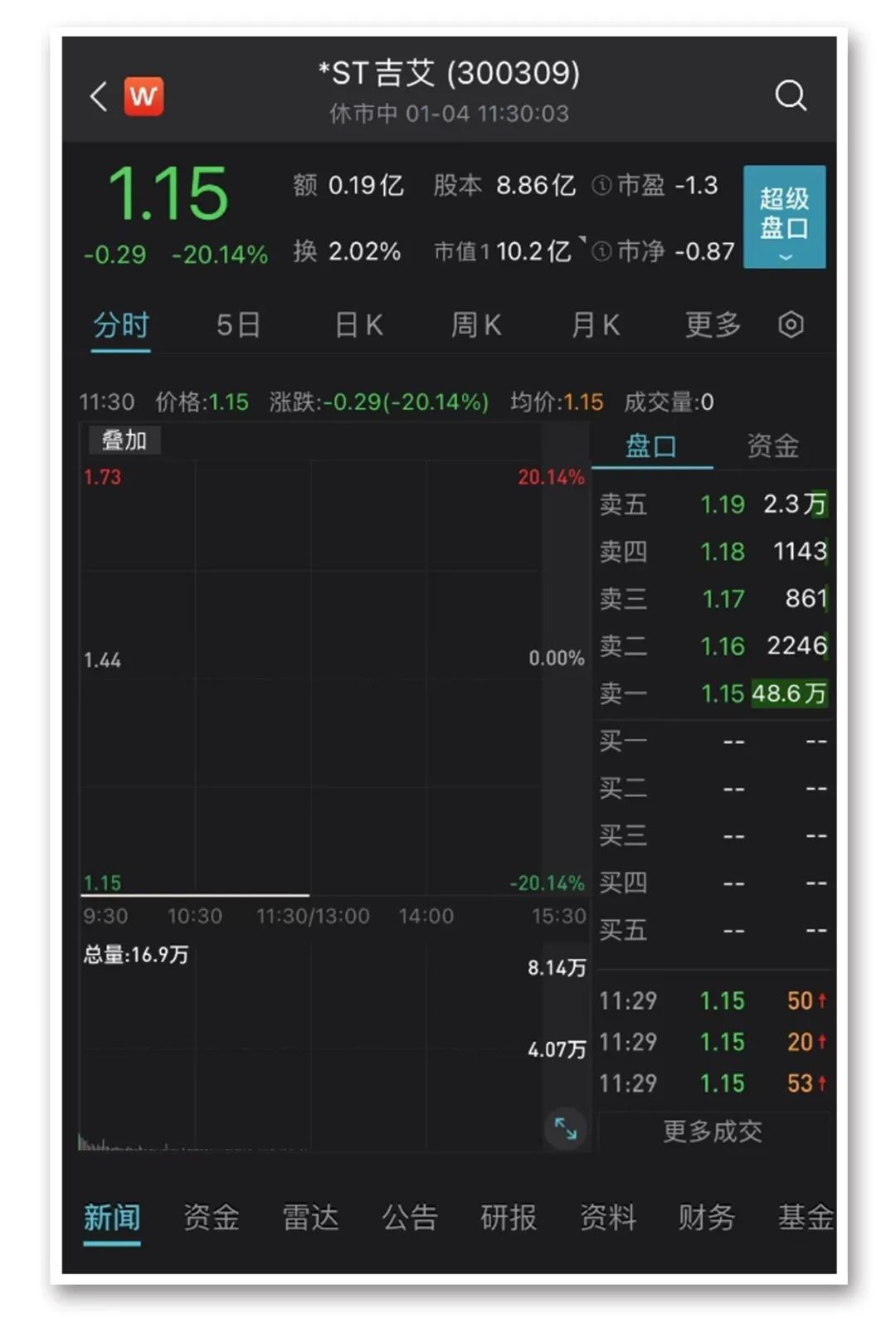
Task: Tap the back arrow icon
Action: (x=99, y=96)
